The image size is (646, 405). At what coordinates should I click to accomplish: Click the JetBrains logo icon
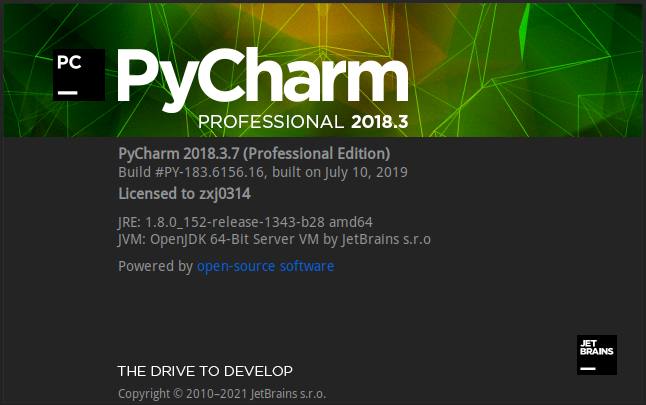coord(597,355)
